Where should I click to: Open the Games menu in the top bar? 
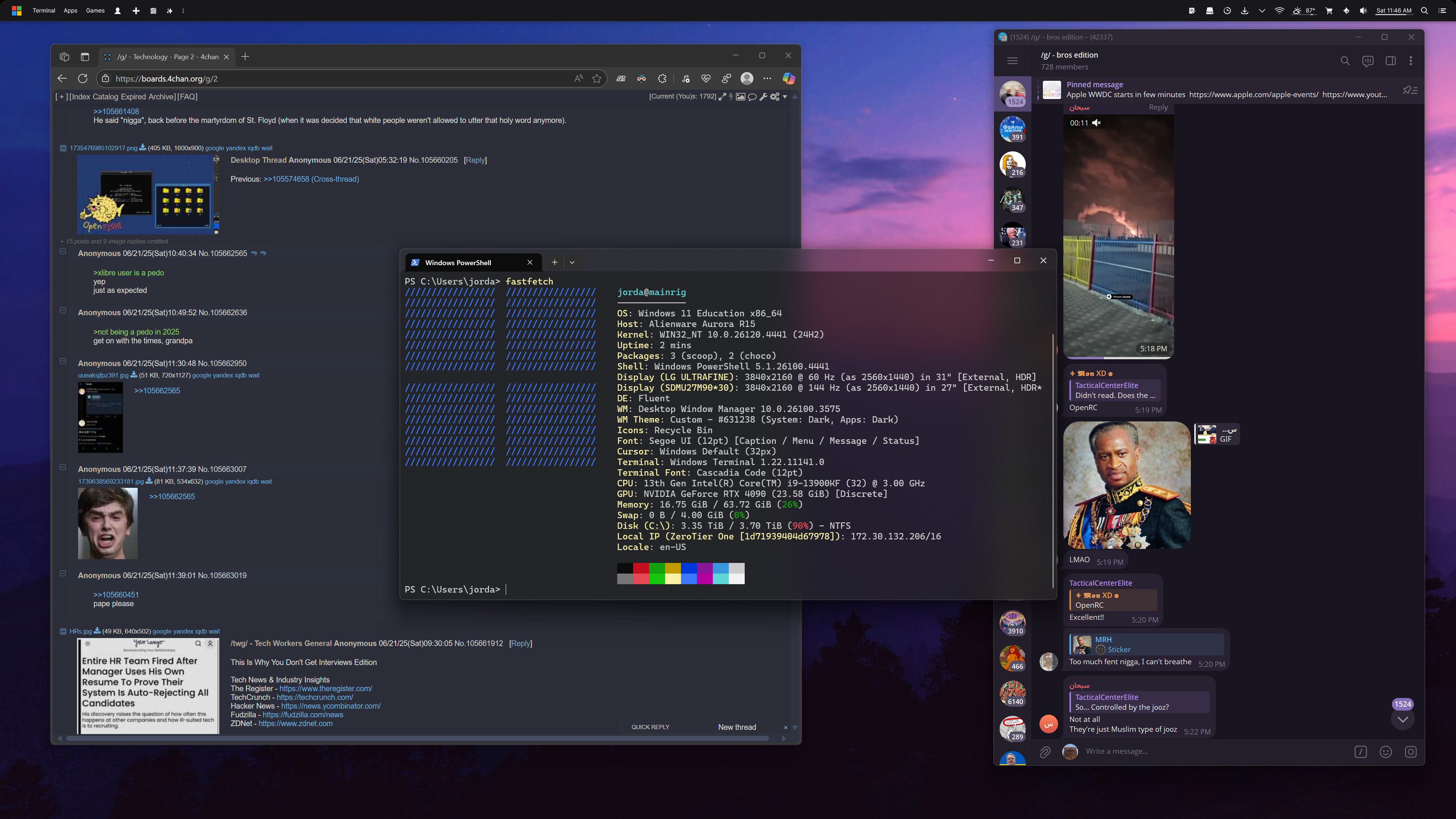click(95, 10)
